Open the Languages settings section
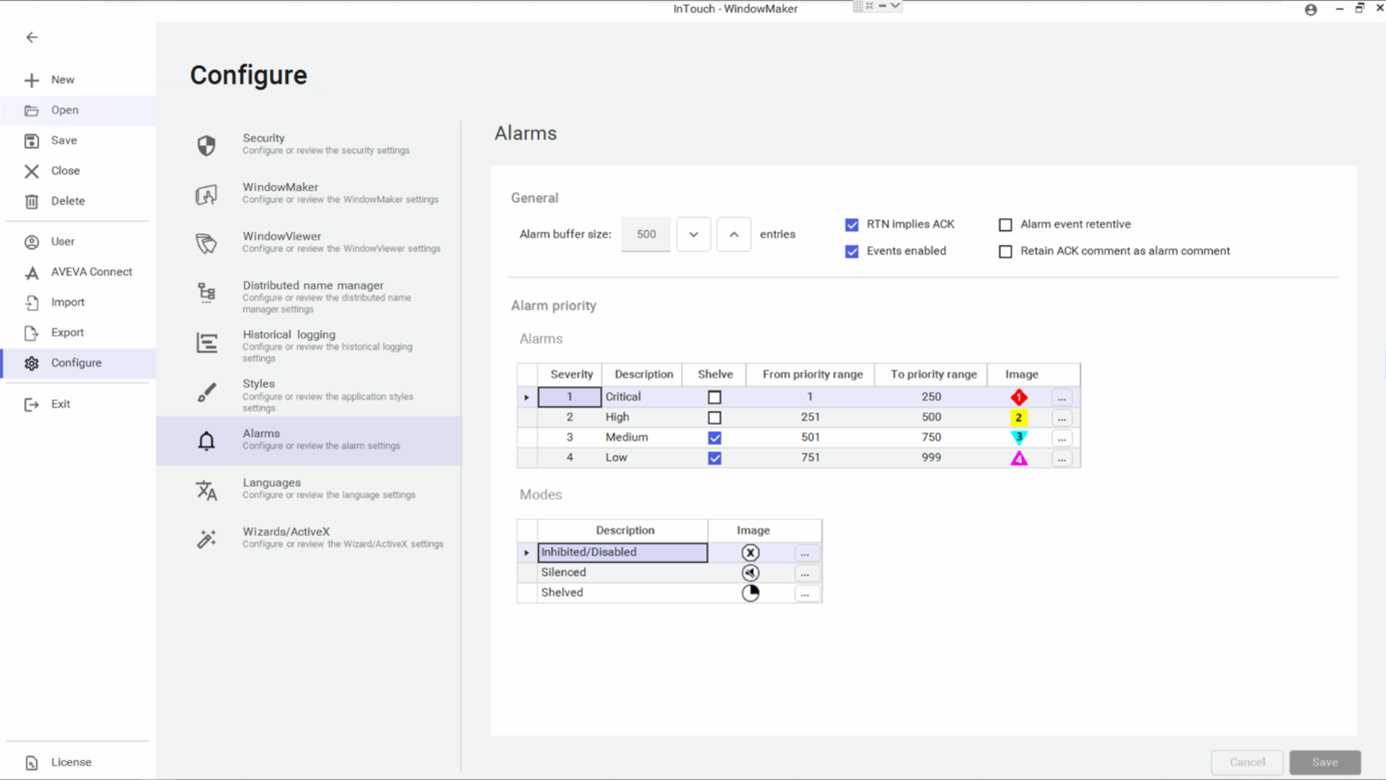This screenshot has height=780, width=1386. click(309, 490)
